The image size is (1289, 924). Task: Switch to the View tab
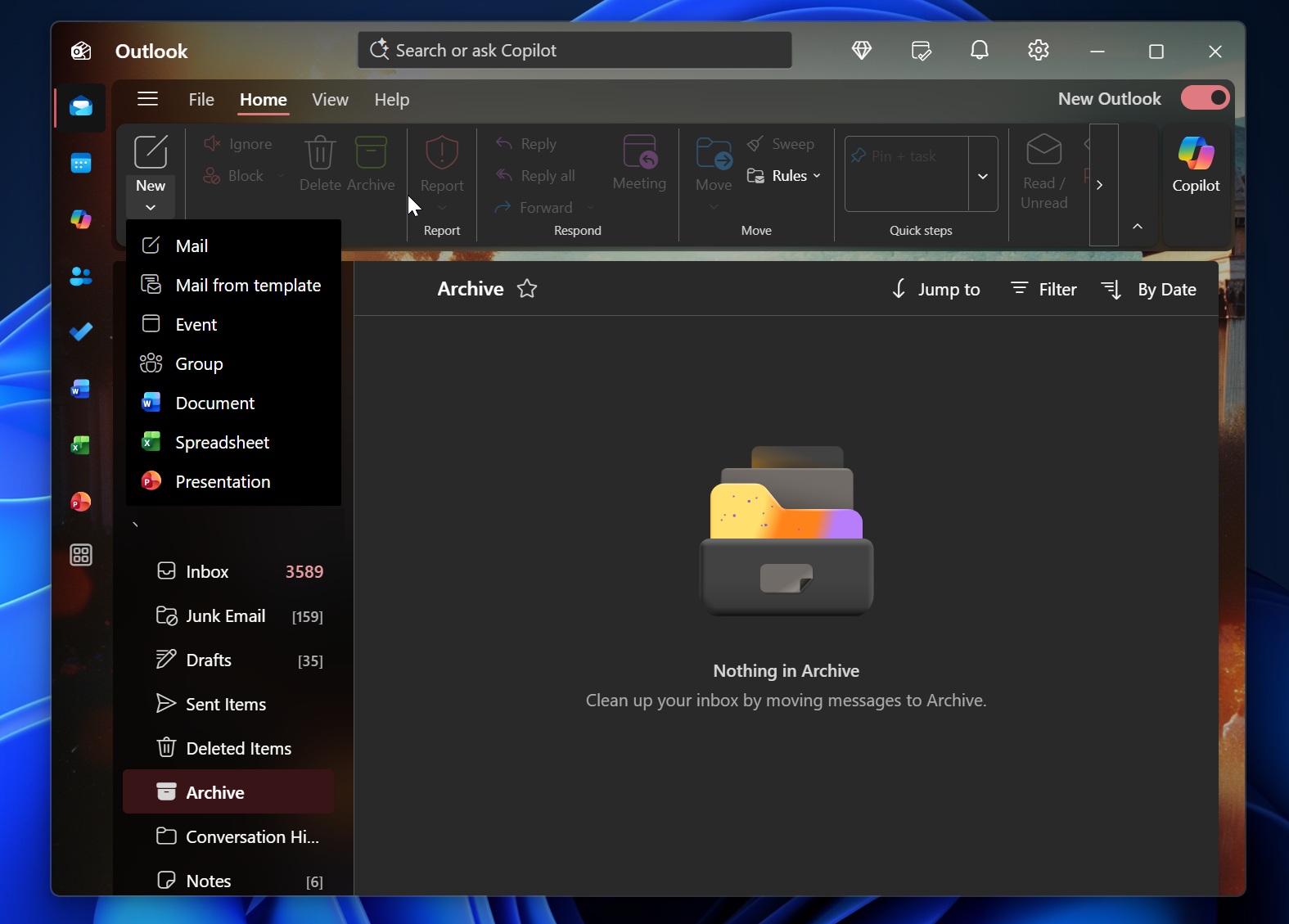pos(330,100)
